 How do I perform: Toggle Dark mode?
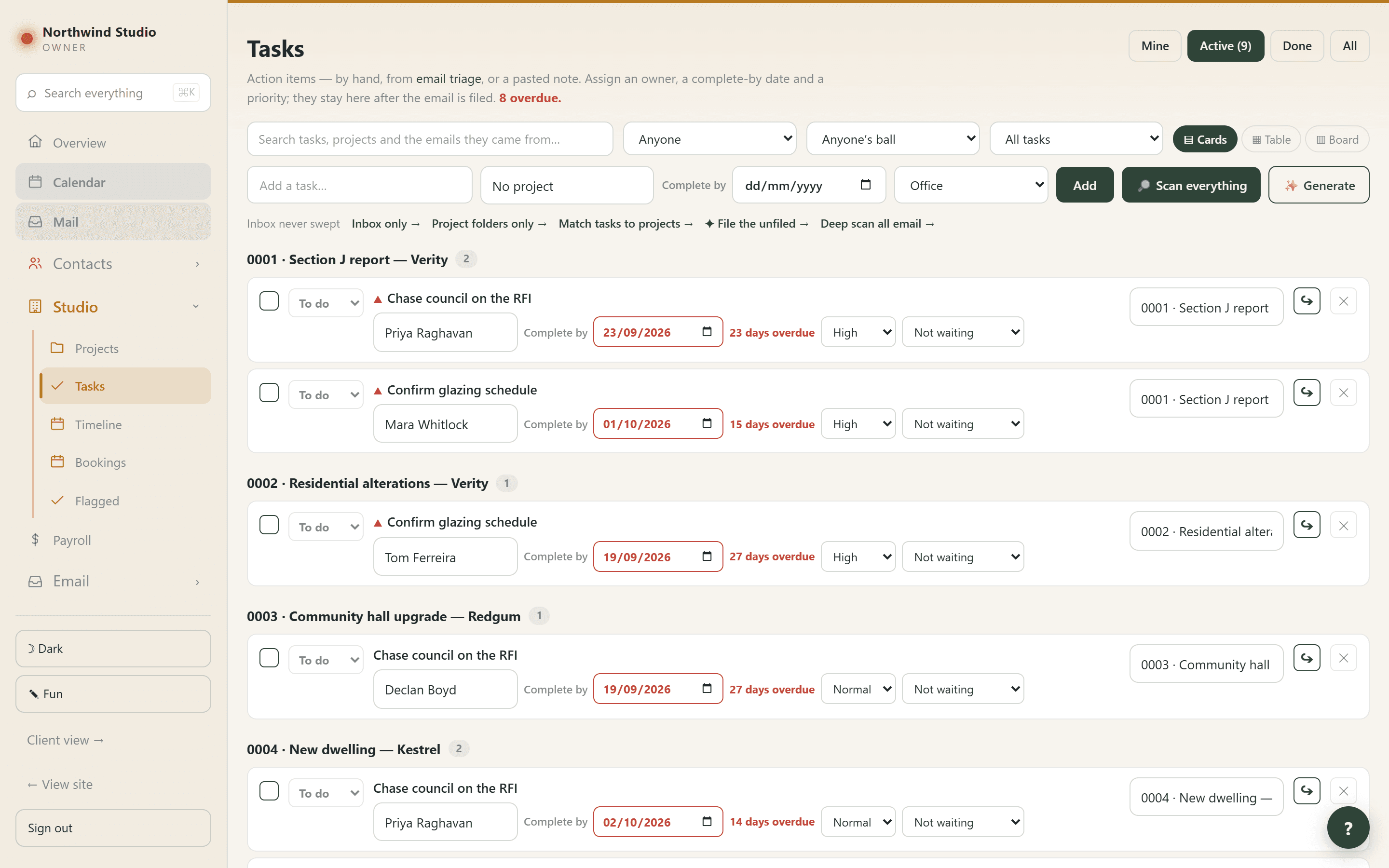(x=113, y=649)
